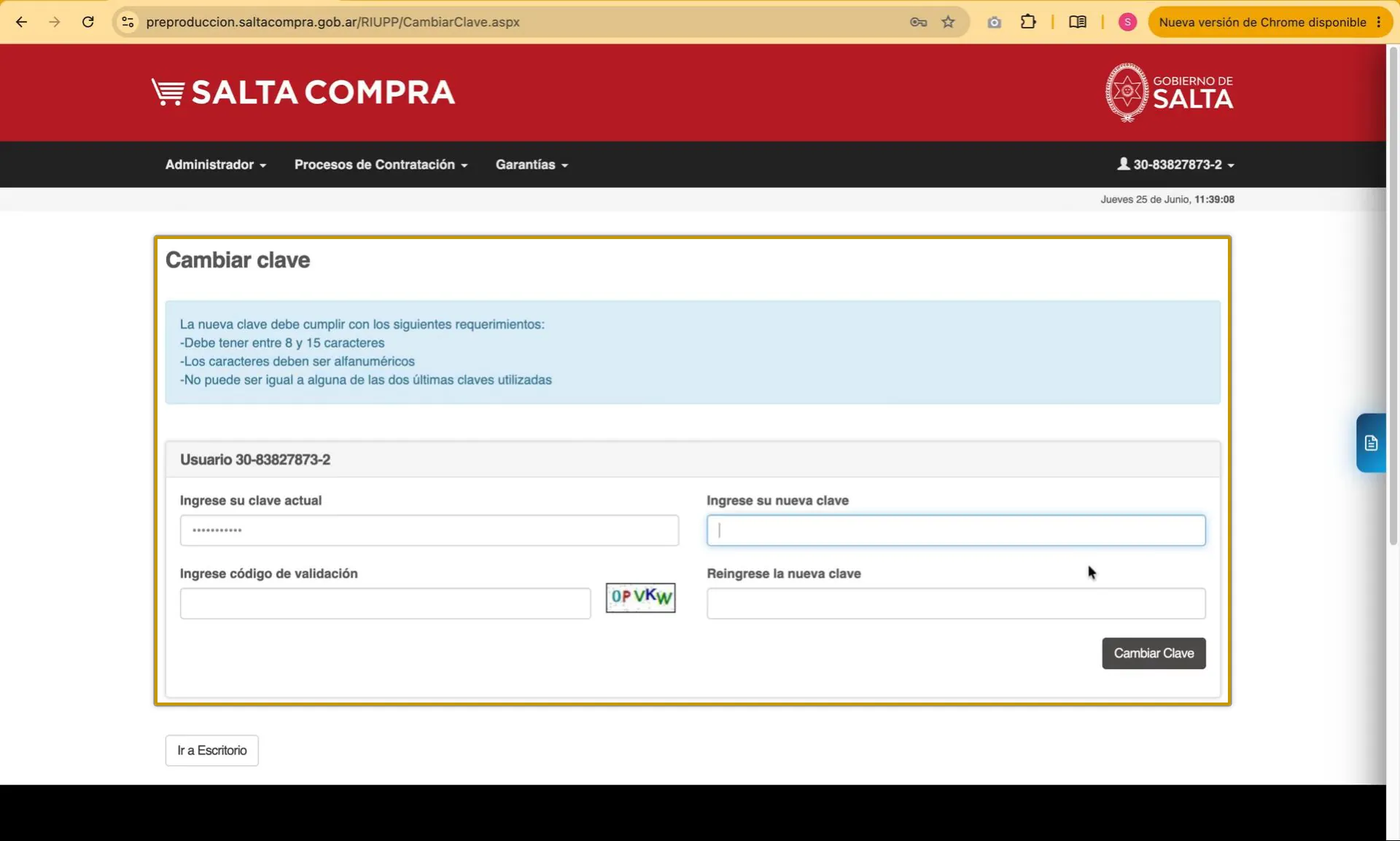Focus the Ingrese su clave actual field
This screenshot has height=841, width=1400.
tap(429, 531)
